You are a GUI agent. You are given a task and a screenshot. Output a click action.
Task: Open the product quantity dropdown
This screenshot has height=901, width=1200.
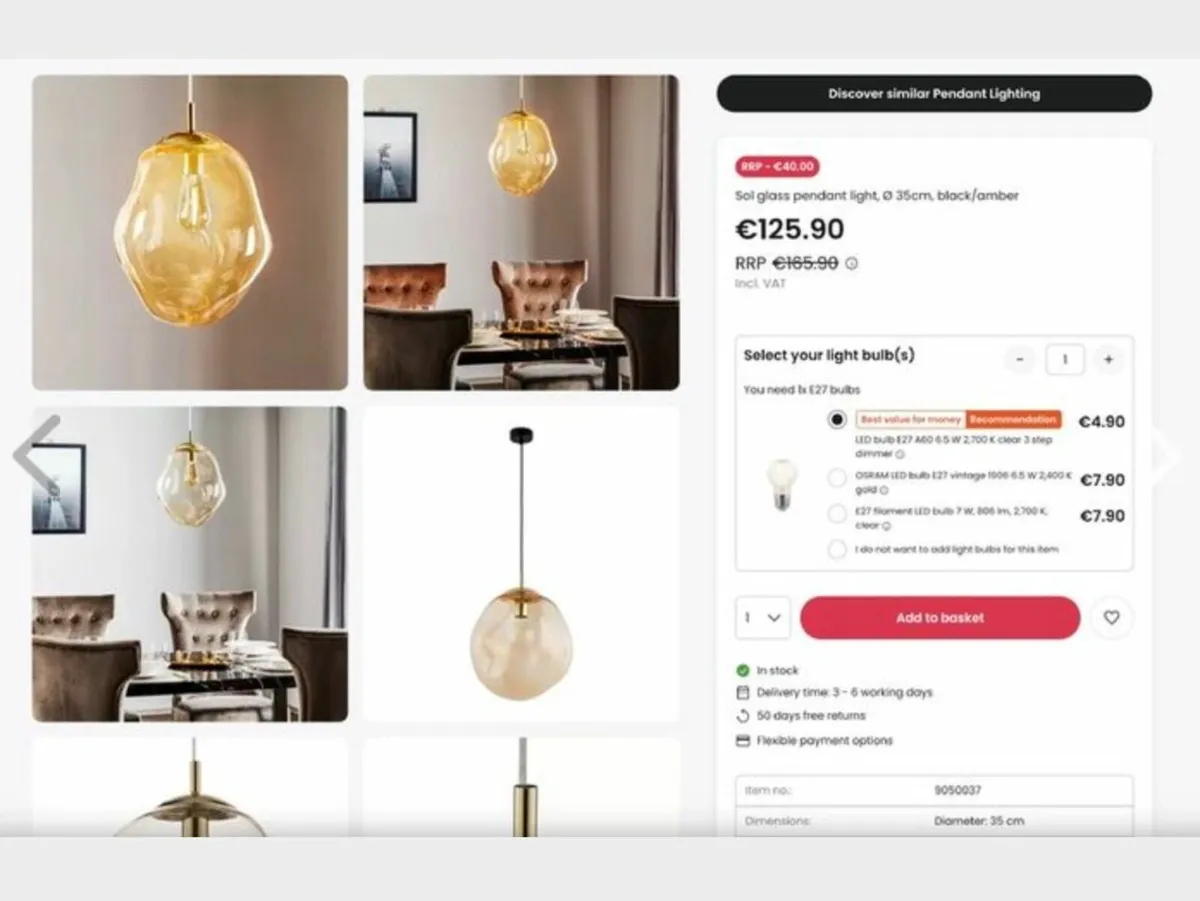click(763, 618)
